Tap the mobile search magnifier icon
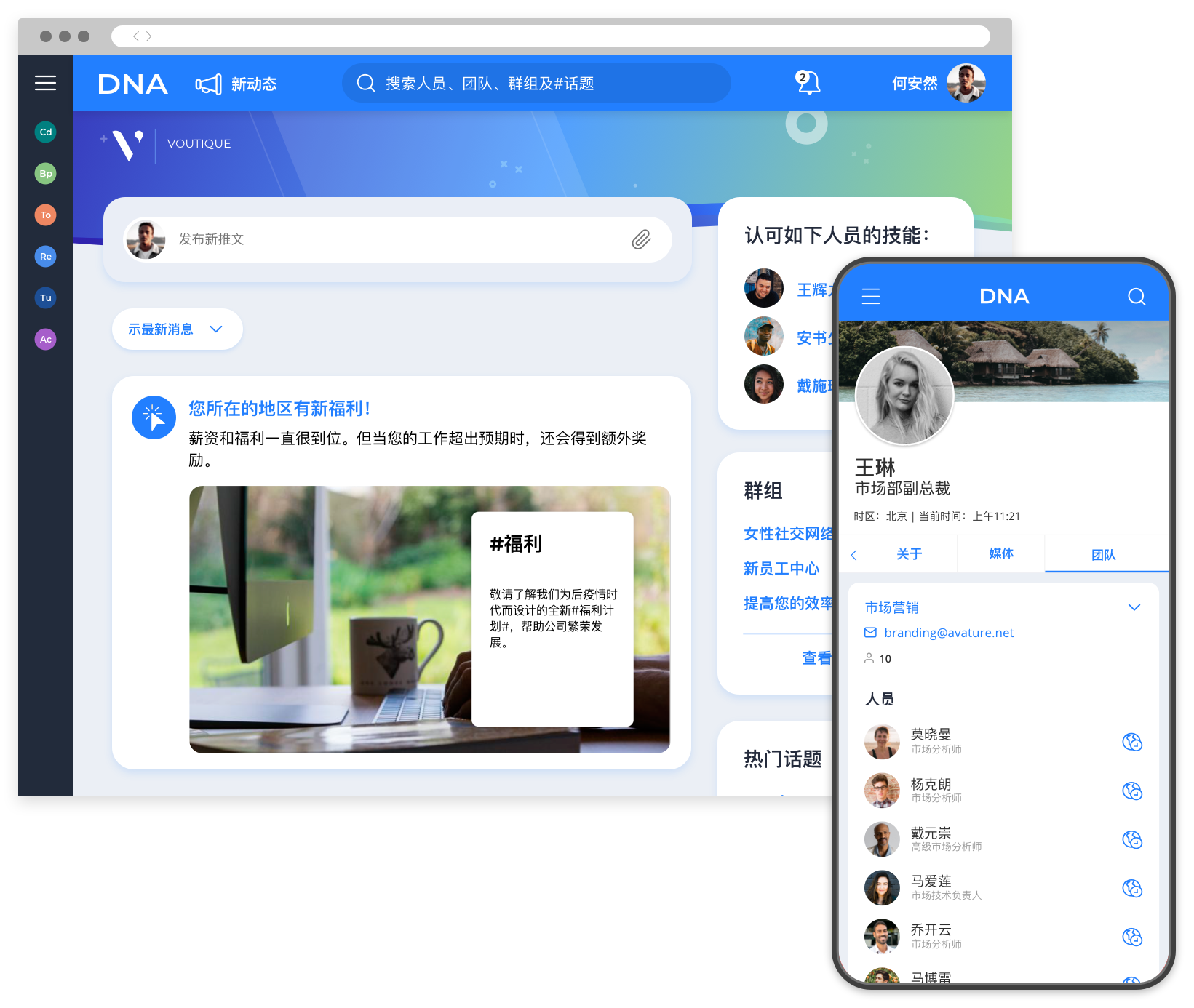 pyautogui.click(x=1136, y=296)
